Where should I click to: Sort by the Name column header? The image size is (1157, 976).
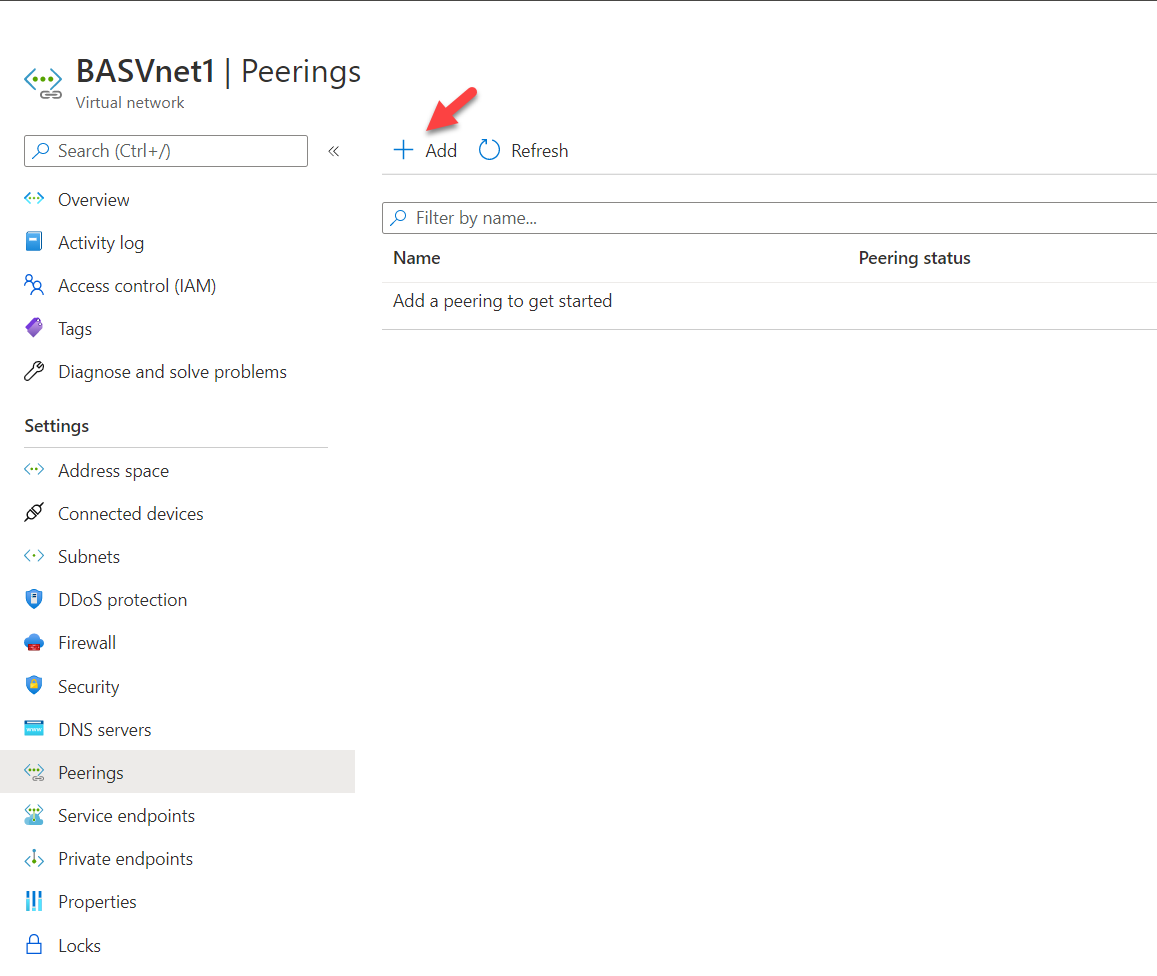click(417, 258)
